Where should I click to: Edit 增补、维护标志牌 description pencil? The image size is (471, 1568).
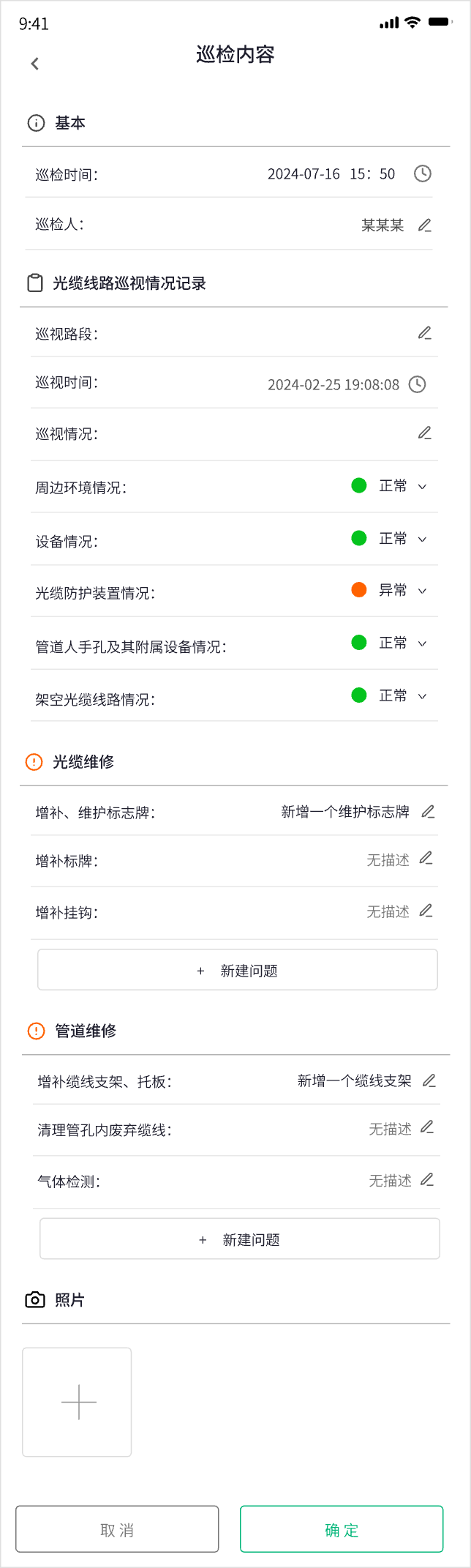coord(429,811)
